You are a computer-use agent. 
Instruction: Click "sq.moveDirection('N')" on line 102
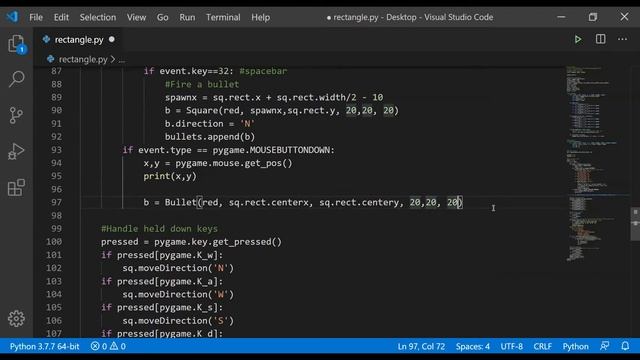tap(178, 268)
